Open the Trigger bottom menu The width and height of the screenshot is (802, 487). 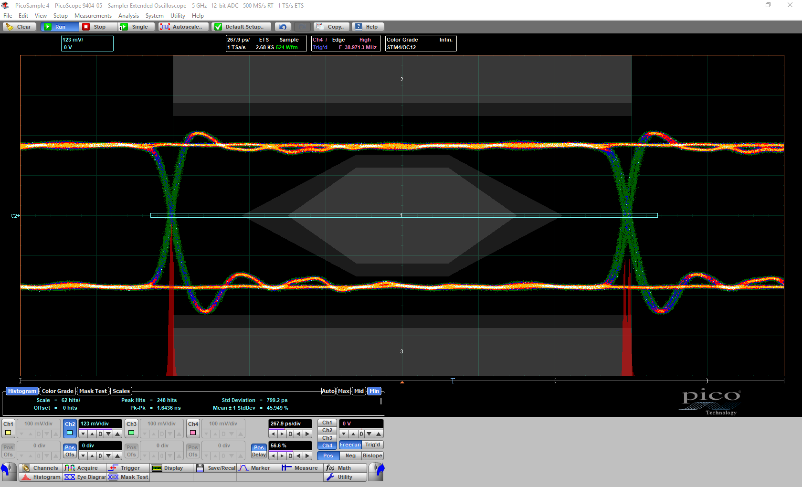[x=128, y=468]
